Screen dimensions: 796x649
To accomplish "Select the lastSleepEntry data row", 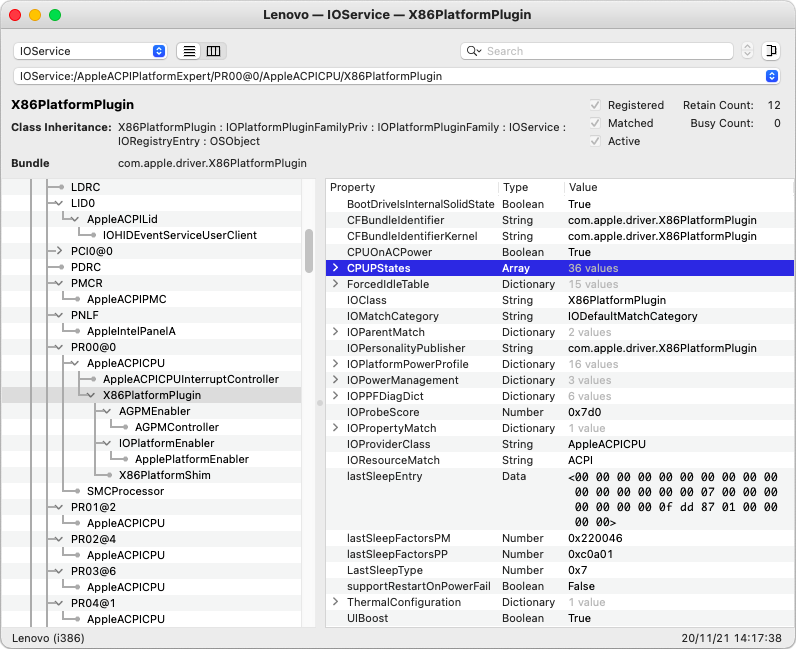I will click(559, 499).
